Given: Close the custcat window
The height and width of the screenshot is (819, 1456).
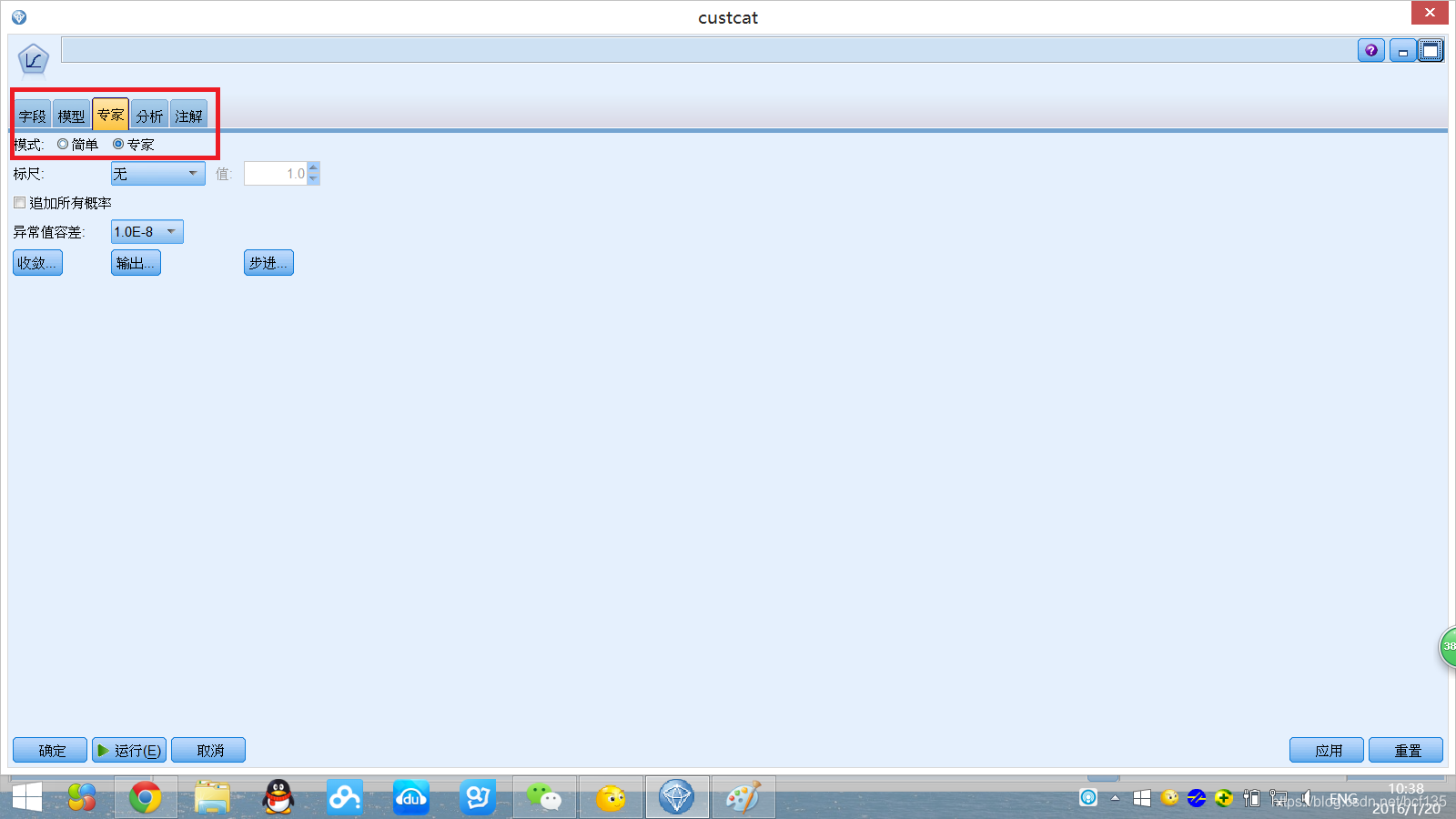Looking at the screenshot, I should [x=1430, y=13].
